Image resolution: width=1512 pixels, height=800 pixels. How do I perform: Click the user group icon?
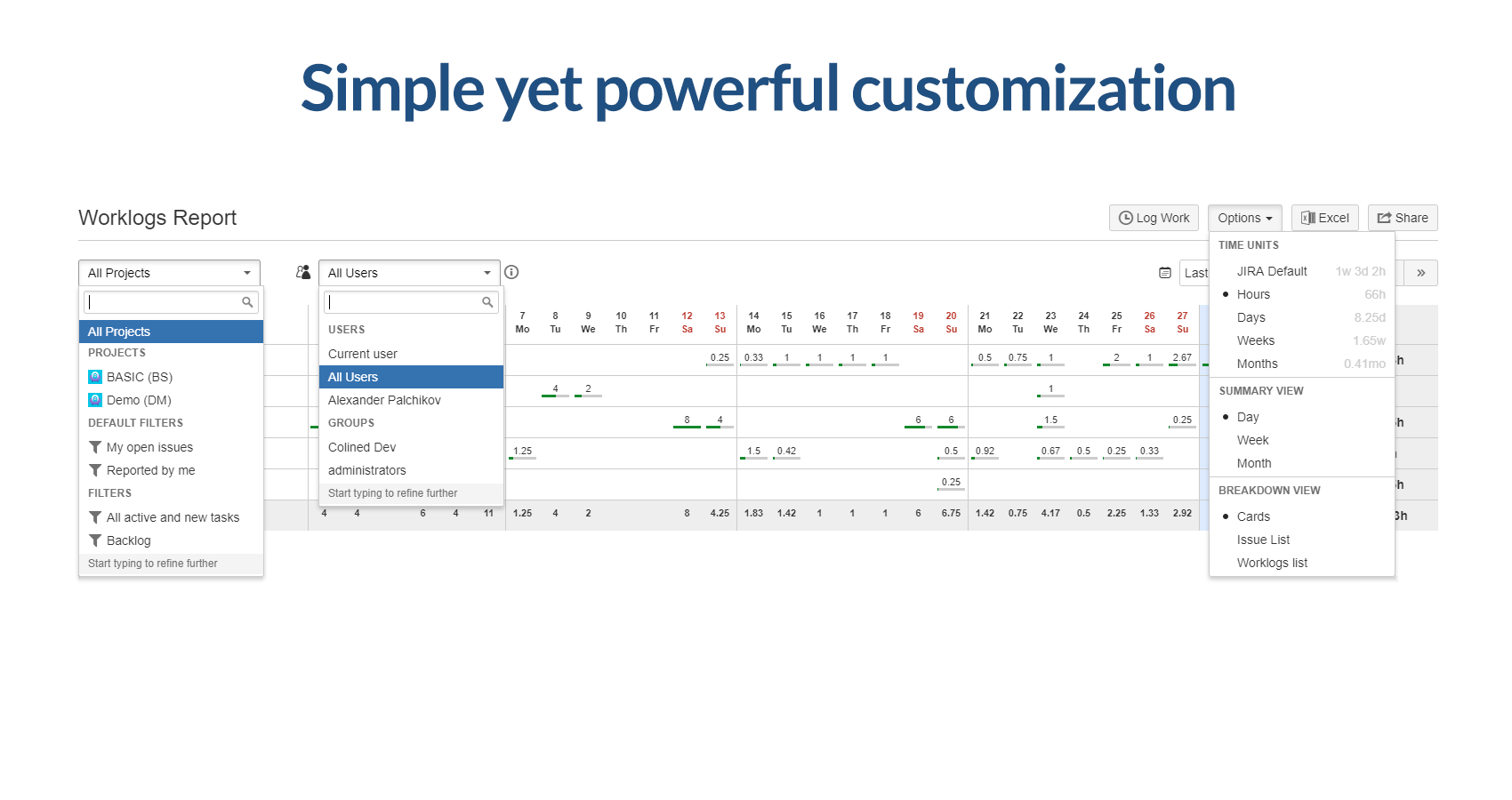point(303,272)
